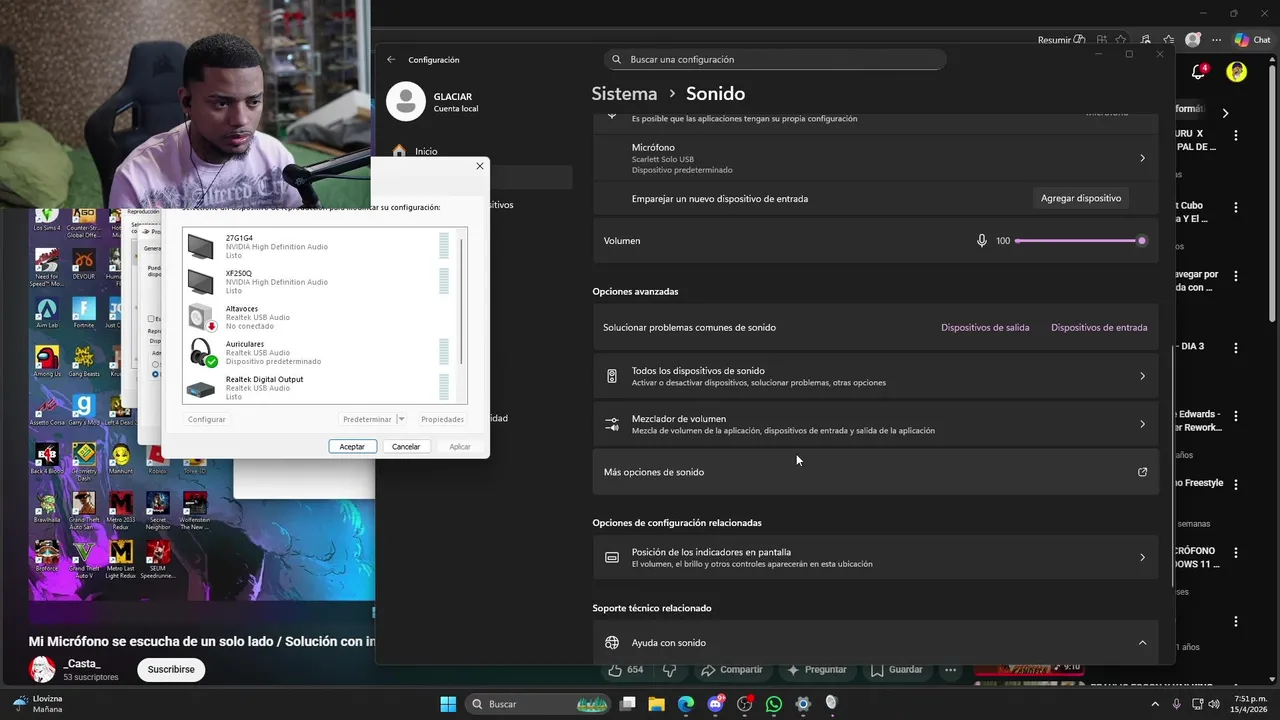The image size is (1280, 720).
Task: Open Discord from taskbar
Action: click(715, 704)
